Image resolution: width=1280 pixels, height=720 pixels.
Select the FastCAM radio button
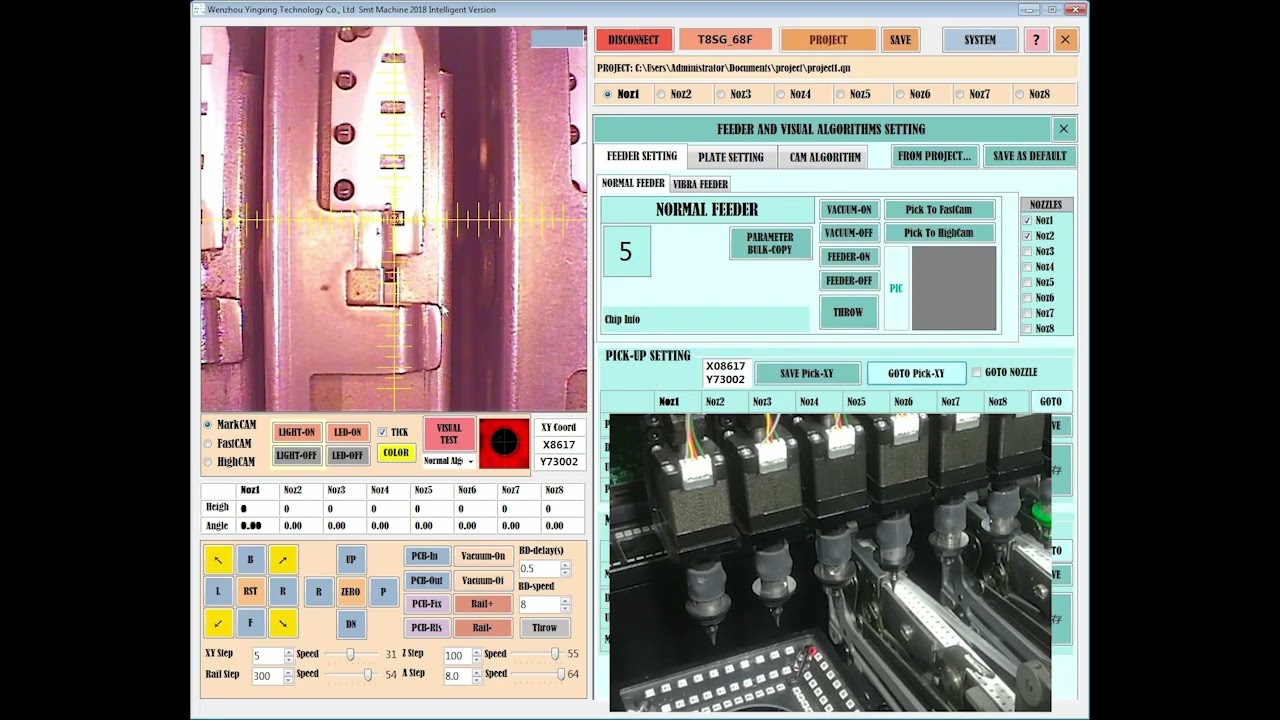(208, 443)
